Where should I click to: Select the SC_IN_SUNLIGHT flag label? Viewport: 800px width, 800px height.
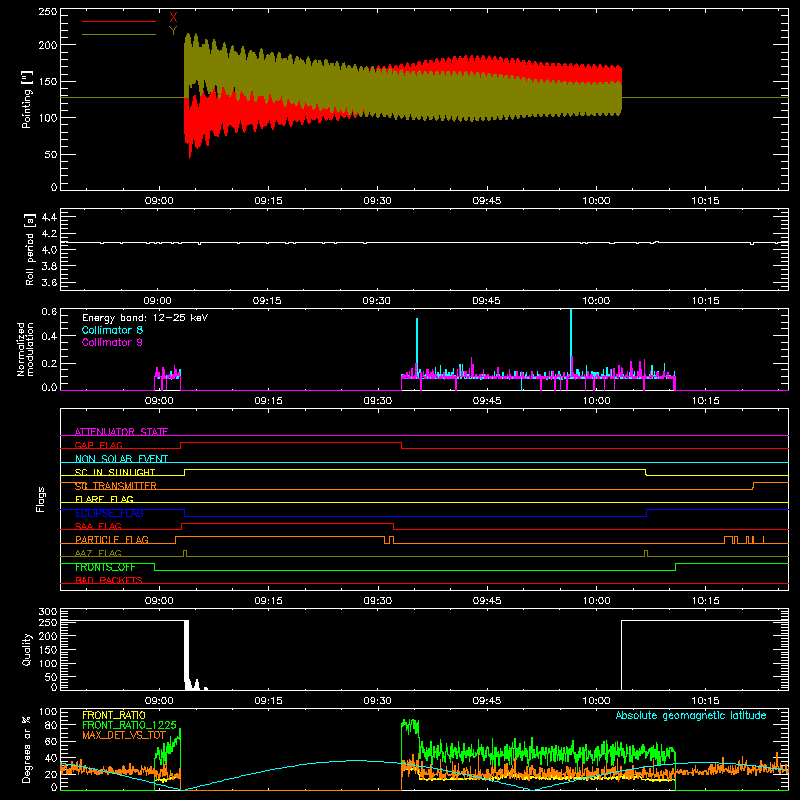click(x=115, y=472)
